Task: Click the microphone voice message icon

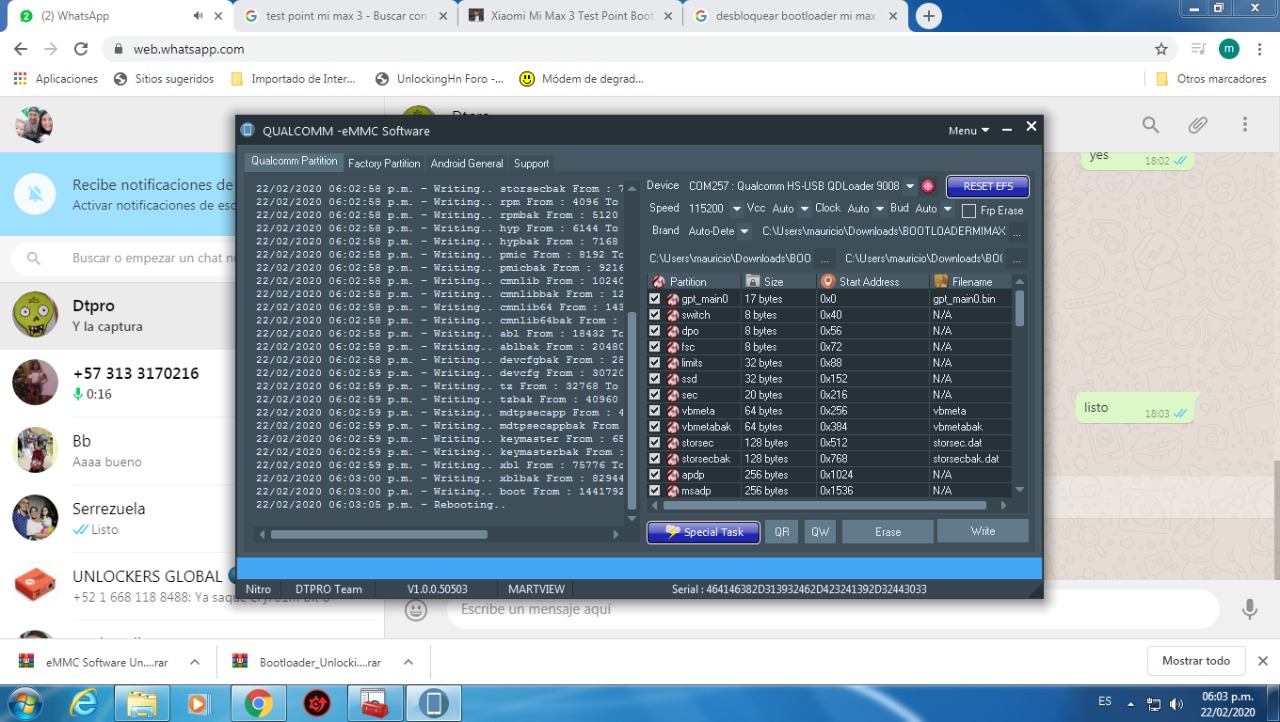Action: (x=1249, y=609)
